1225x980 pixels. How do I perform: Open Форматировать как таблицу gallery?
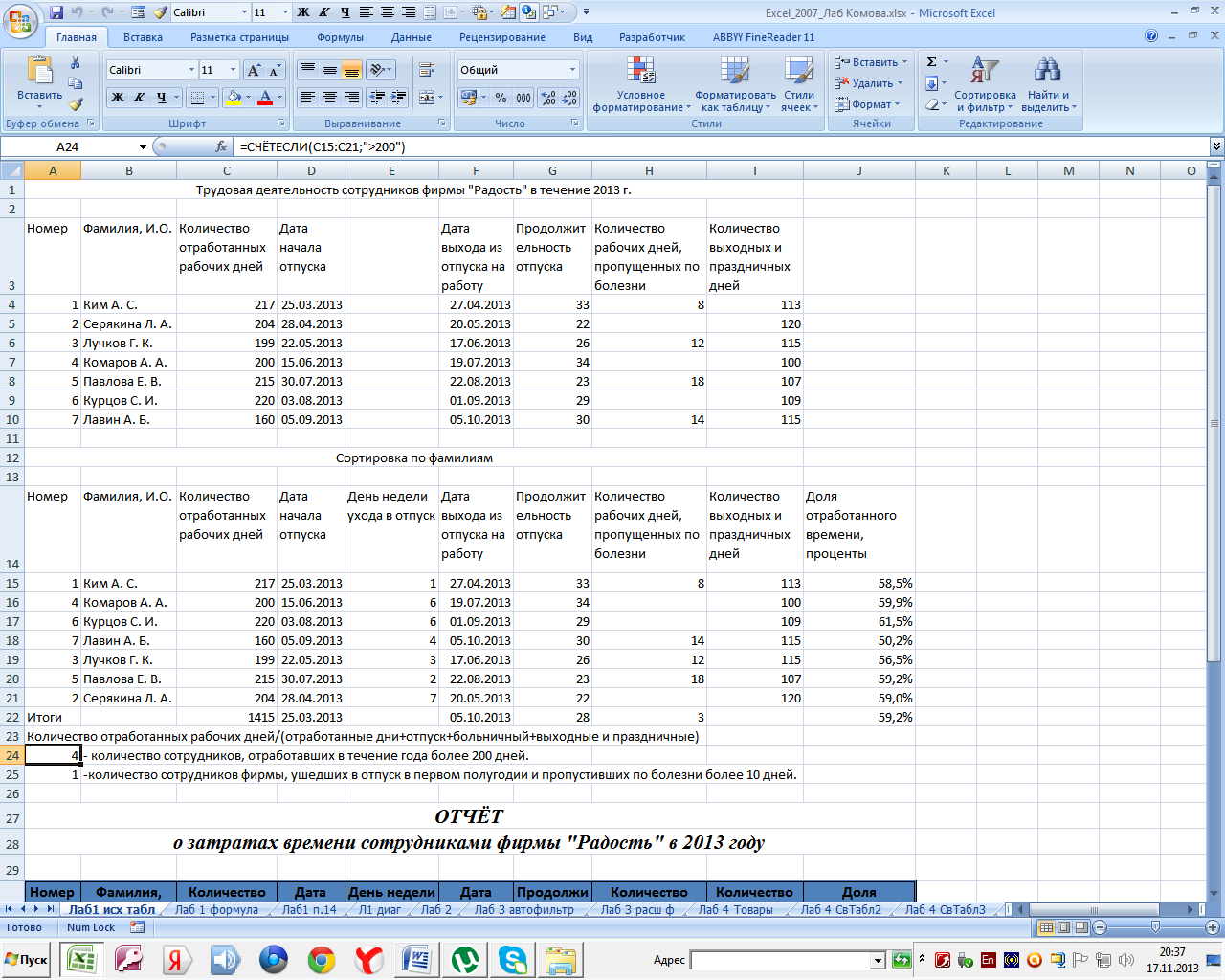[735, 84]
